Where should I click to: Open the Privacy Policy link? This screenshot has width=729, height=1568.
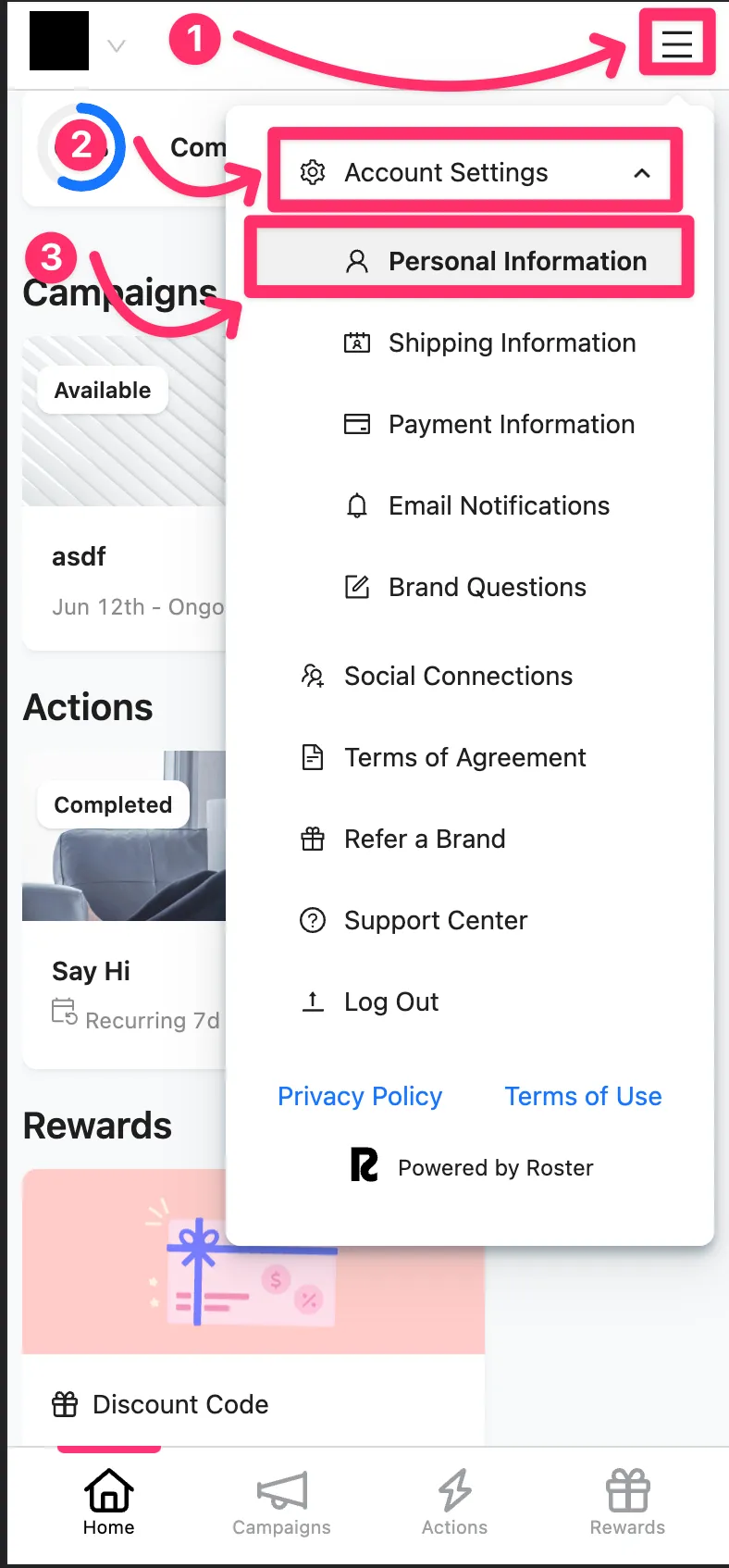pyautogui.click(x=360, y=1096)
